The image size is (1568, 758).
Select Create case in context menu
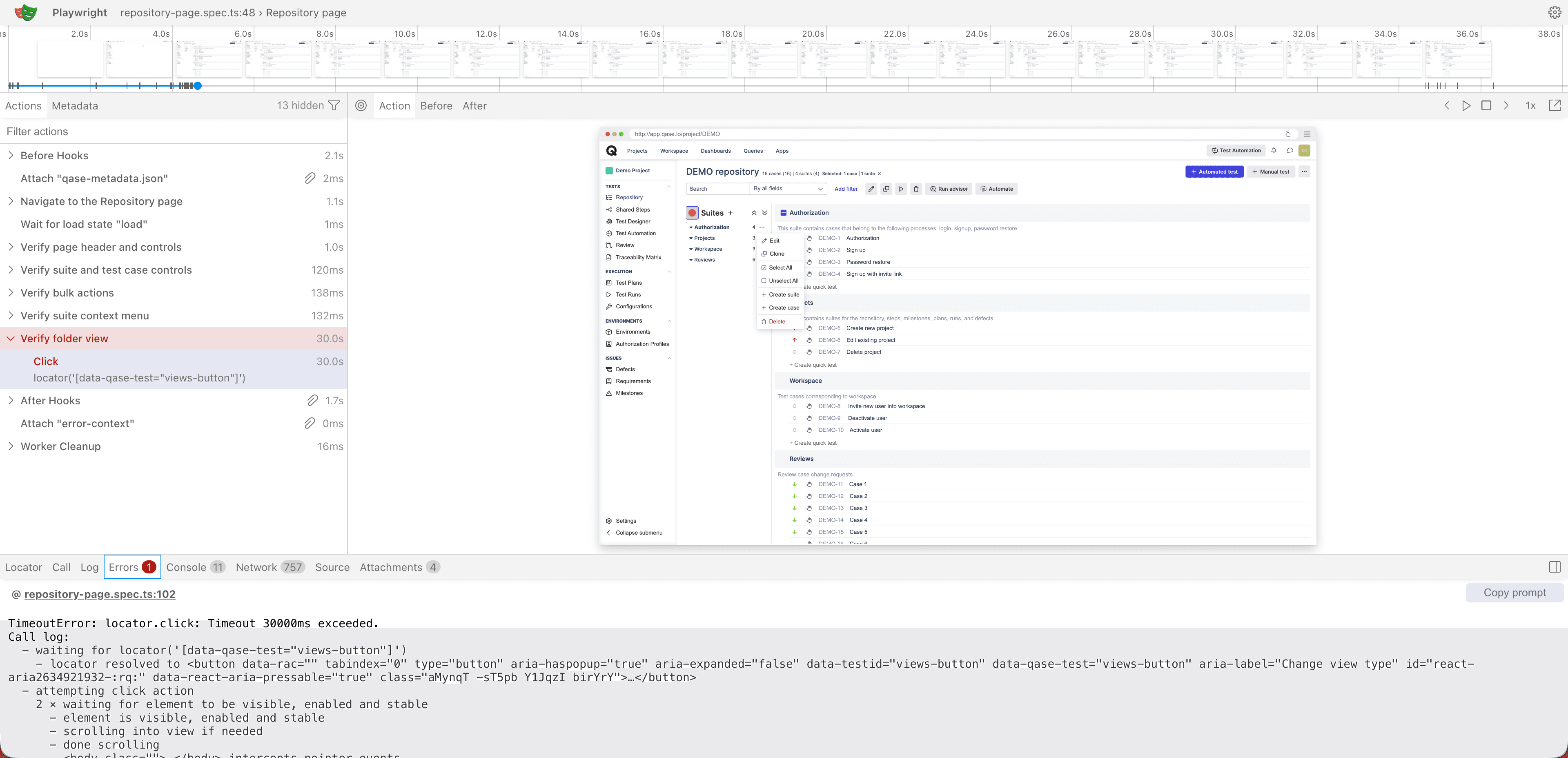tap(780, 308)
